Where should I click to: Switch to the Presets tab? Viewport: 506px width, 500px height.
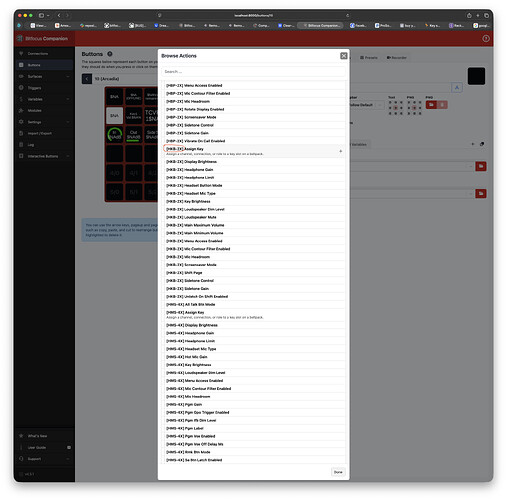click(369, 58)
